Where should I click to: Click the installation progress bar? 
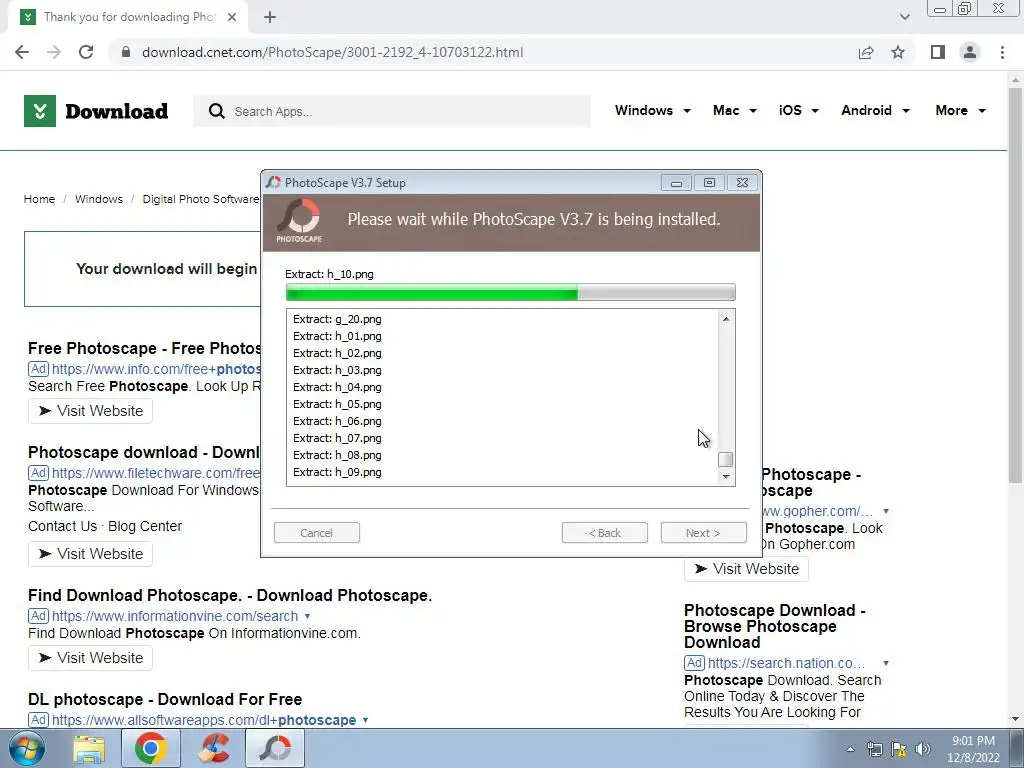pyautogui.click(x=511, y=292)
